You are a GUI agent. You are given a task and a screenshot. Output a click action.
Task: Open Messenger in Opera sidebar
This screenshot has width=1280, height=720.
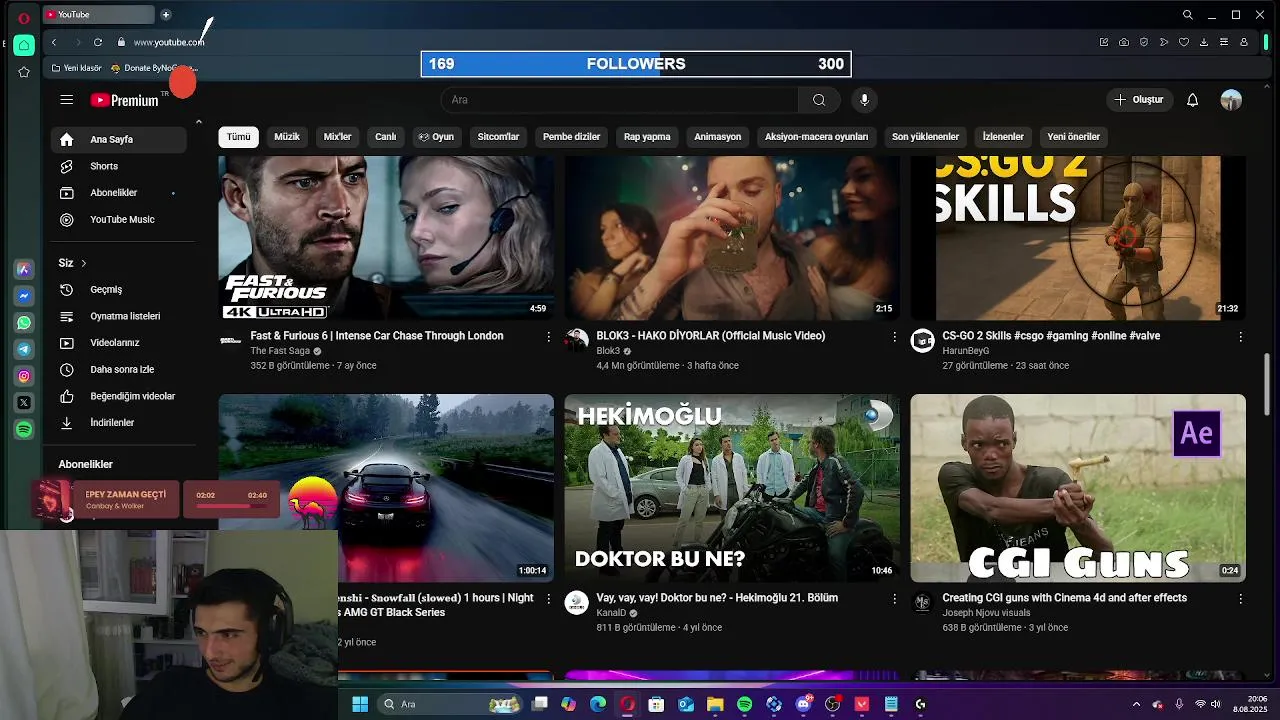pyautogui.click(x=24, y=296)
